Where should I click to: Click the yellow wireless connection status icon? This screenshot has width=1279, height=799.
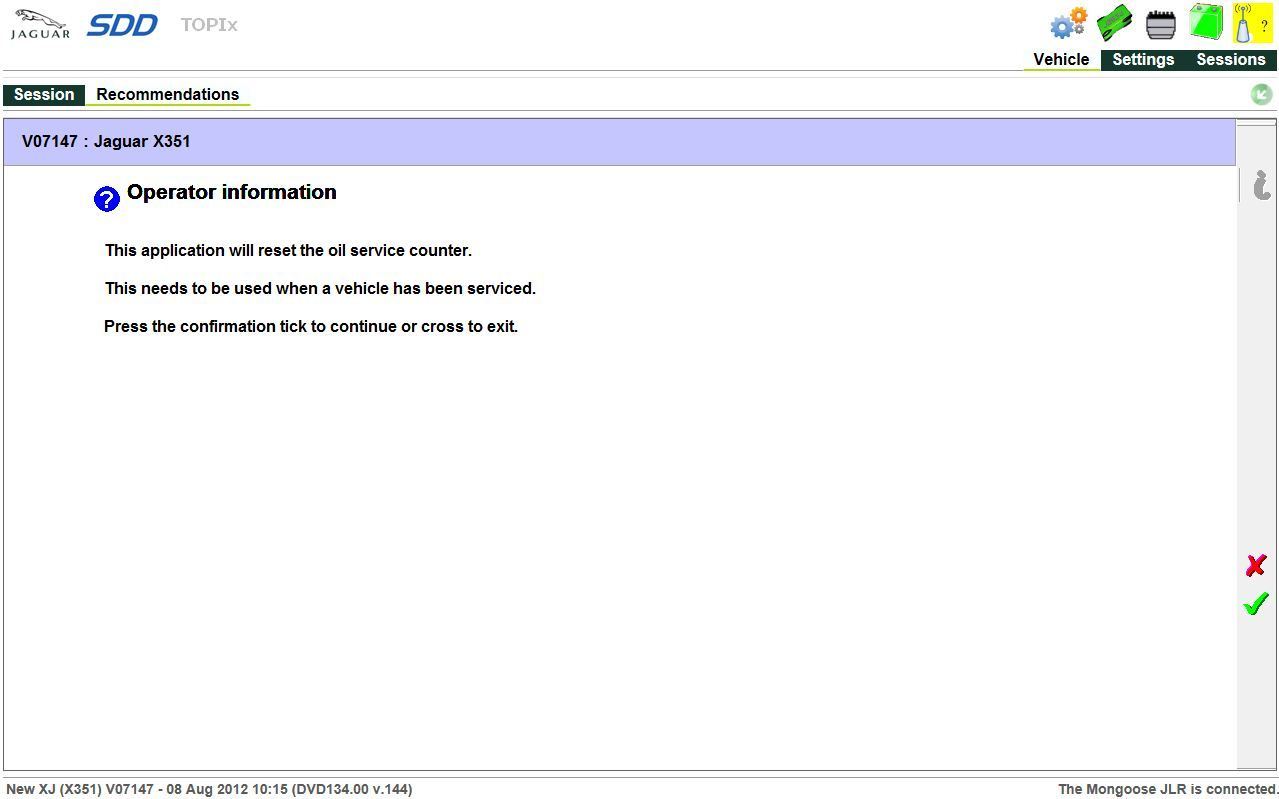click(x=1252, y=23)
